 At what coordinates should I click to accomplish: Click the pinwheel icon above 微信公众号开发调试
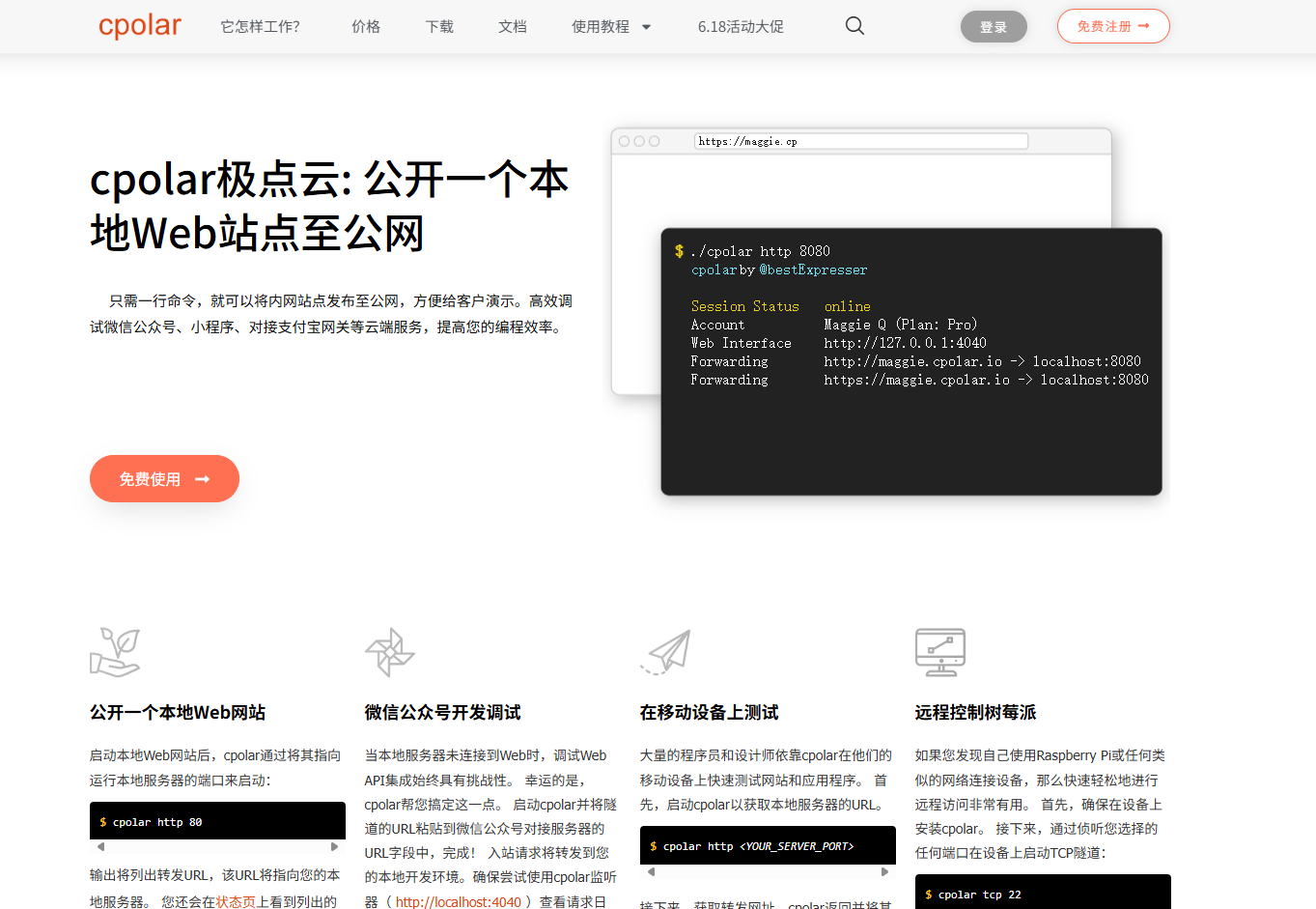[389, 652]
